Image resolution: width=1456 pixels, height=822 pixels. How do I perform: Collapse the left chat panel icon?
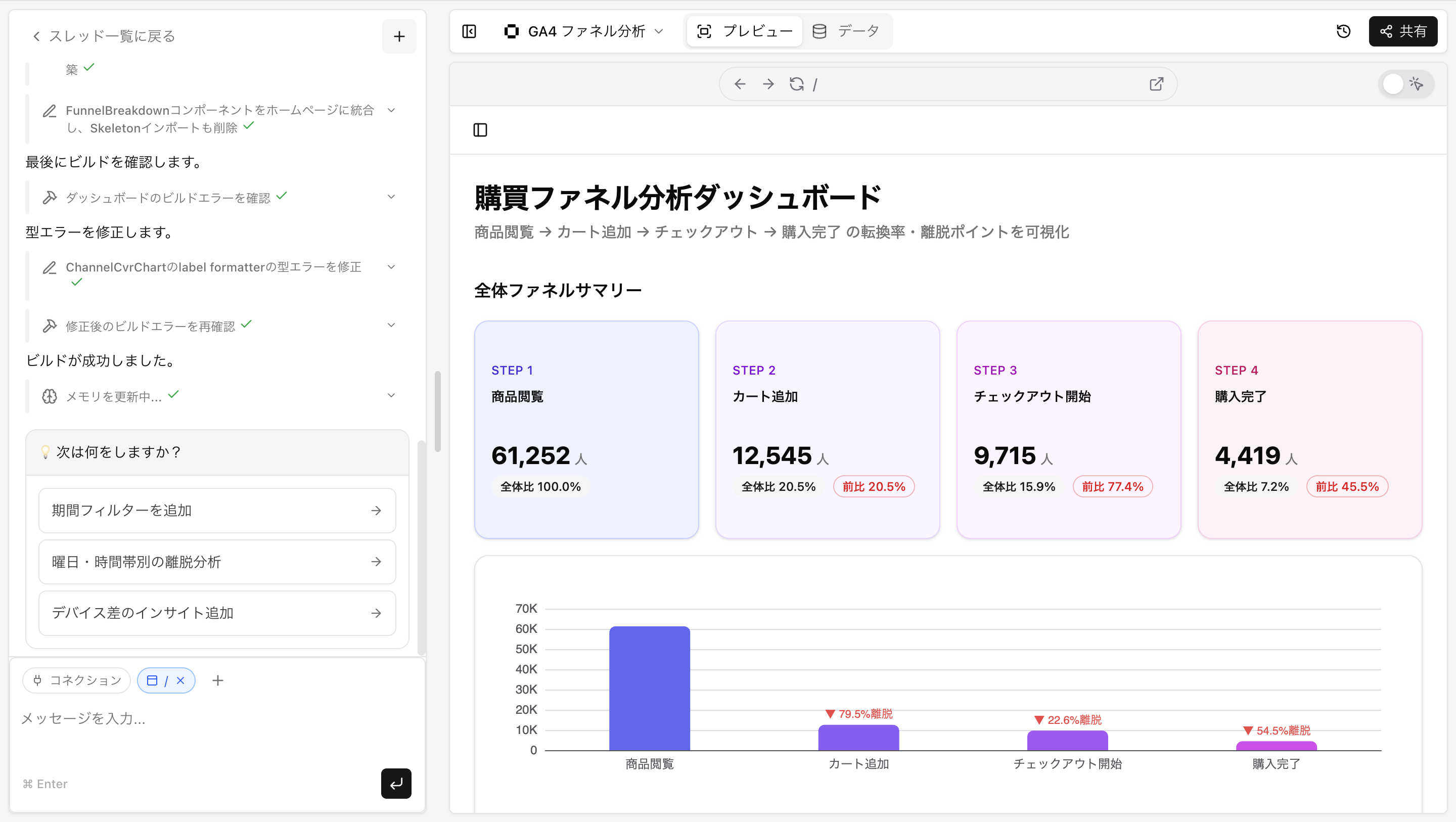click(469, 31)
